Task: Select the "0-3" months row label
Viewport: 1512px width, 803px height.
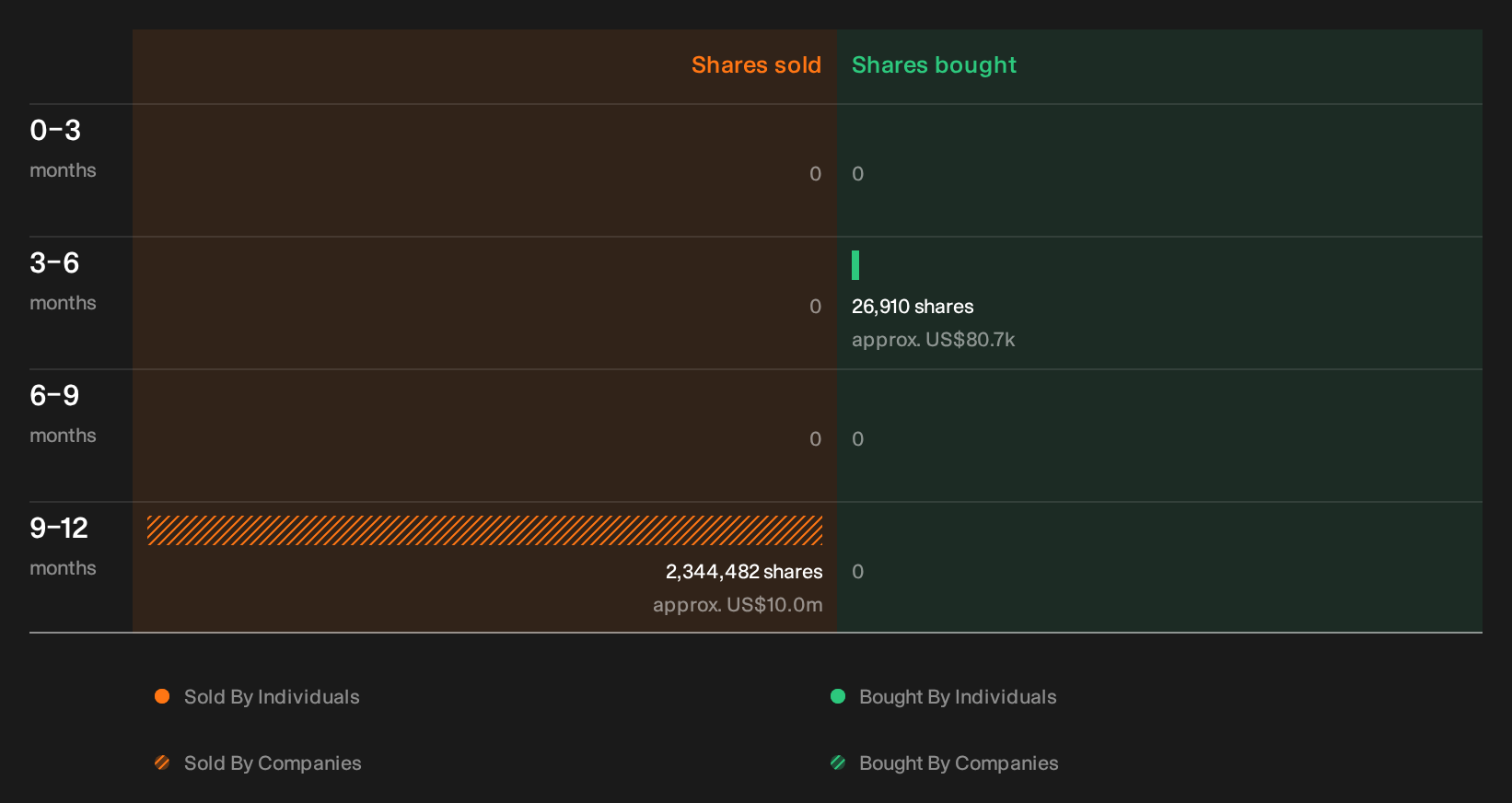Action: pos(55,130)
